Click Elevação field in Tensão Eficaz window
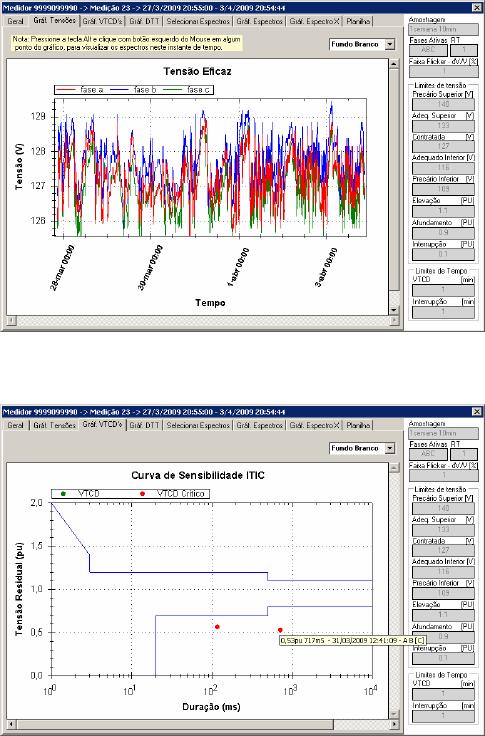 point(444,211)
